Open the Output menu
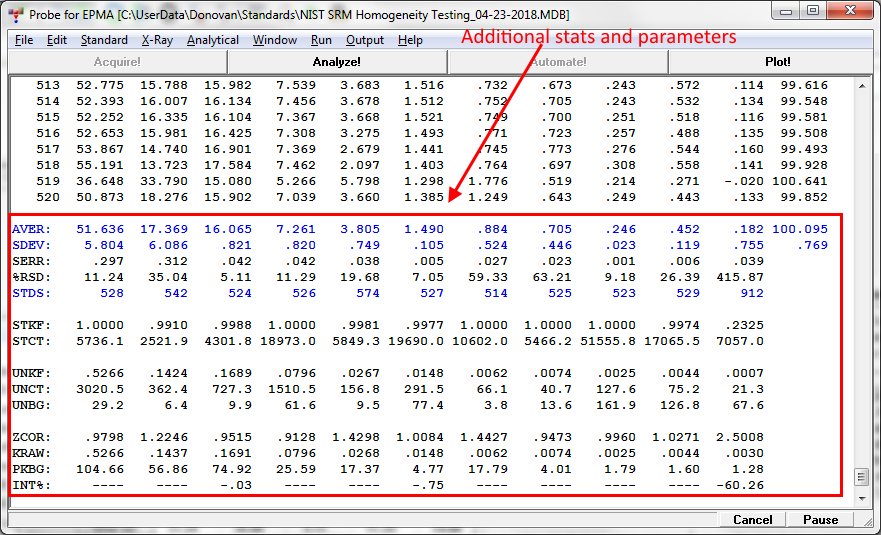The width and height of the screenshot is (881, 535). tap(365, 40)
